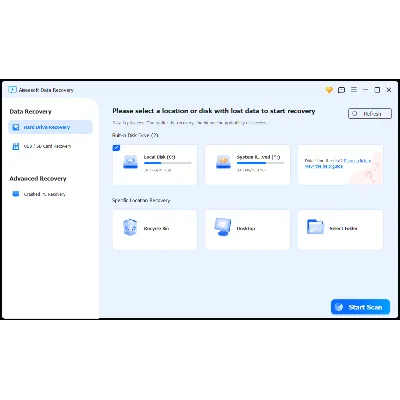The image size is (400, 400).
Task: Click Local Disk (C:) size text
Action: [157, 170]
